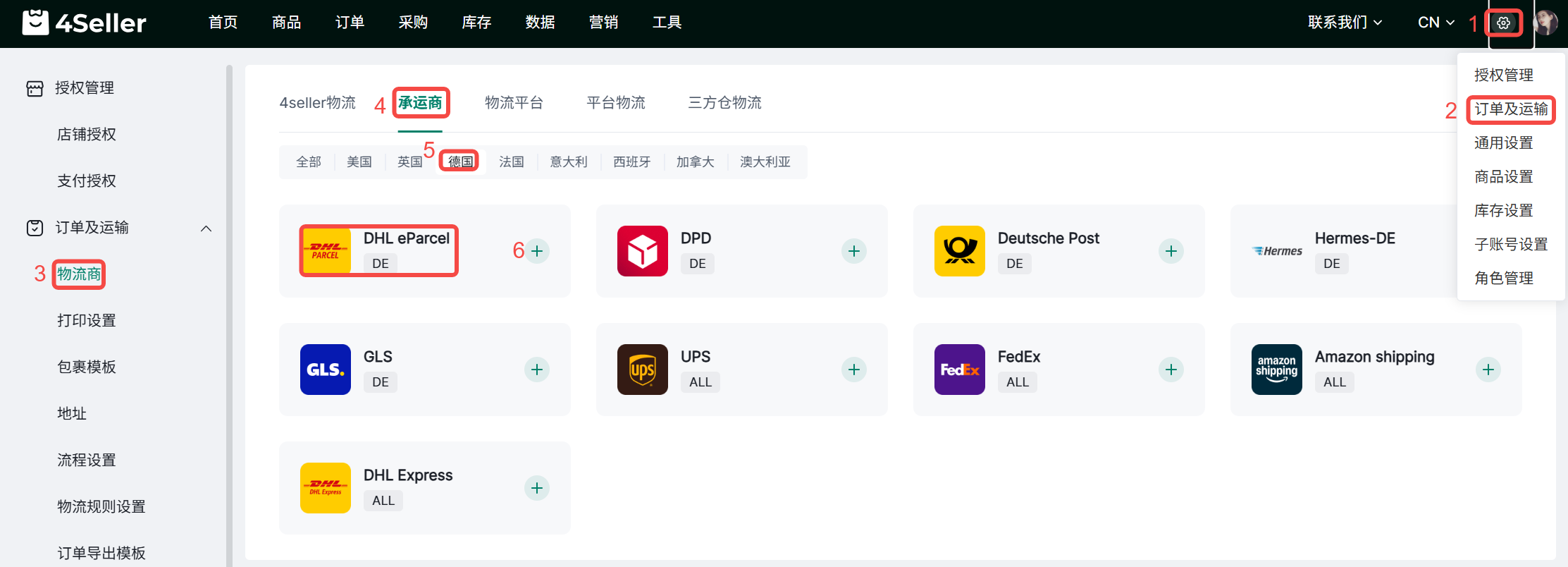Add the DPD carrier with plus icon
Screen dimensions: 1568x567
(853, 251)
